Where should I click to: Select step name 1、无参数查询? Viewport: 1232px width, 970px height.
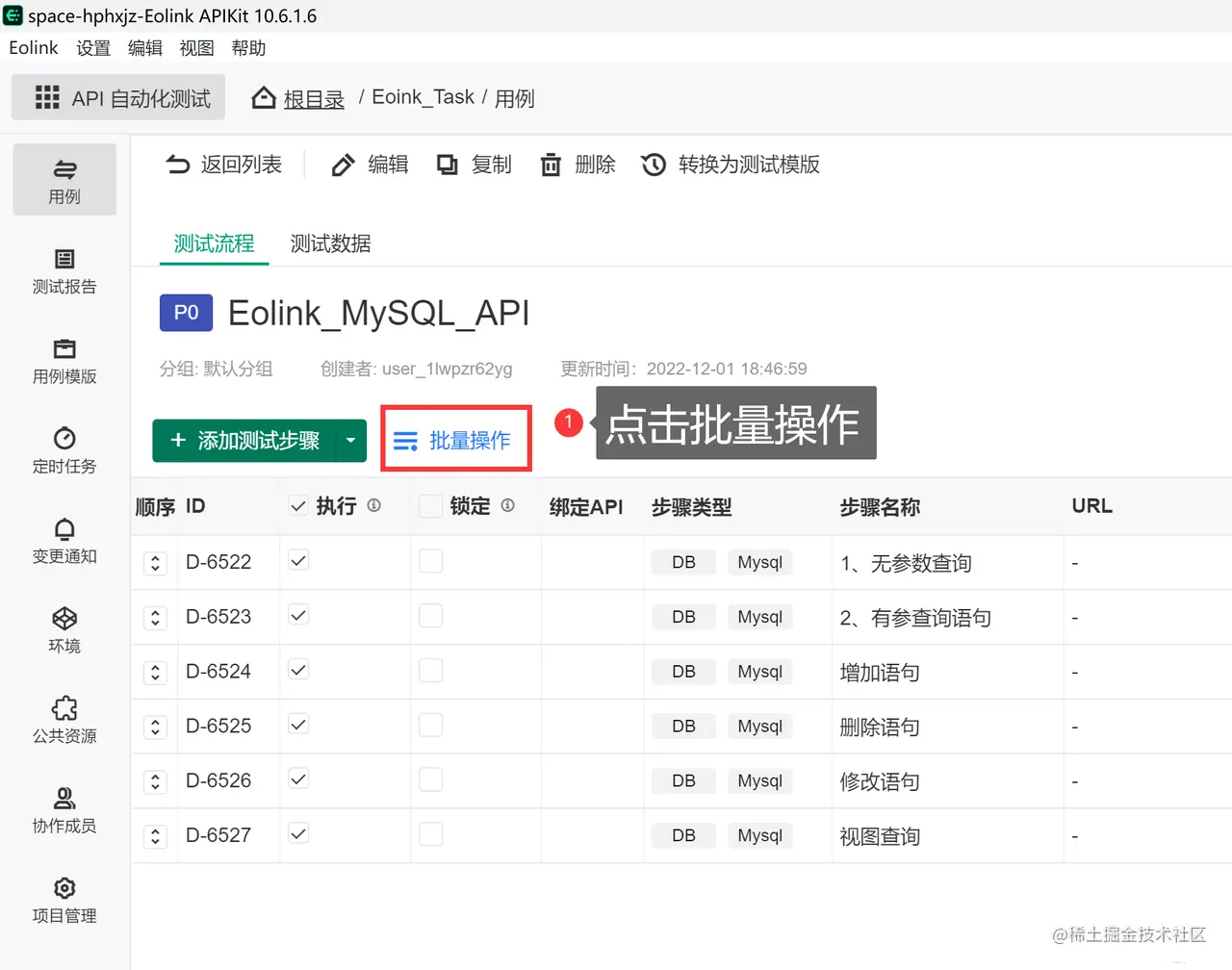[906, 563]
